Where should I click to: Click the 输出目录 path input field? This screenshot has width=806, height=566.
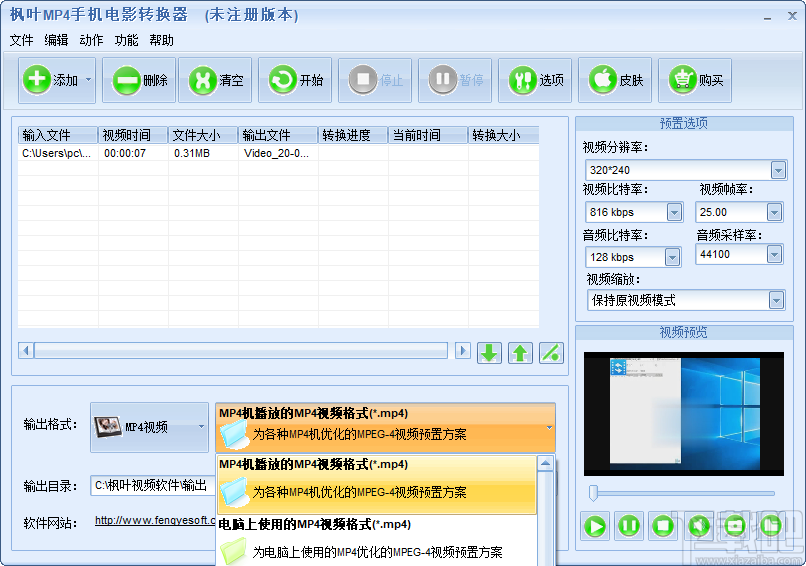pos(152,486)
